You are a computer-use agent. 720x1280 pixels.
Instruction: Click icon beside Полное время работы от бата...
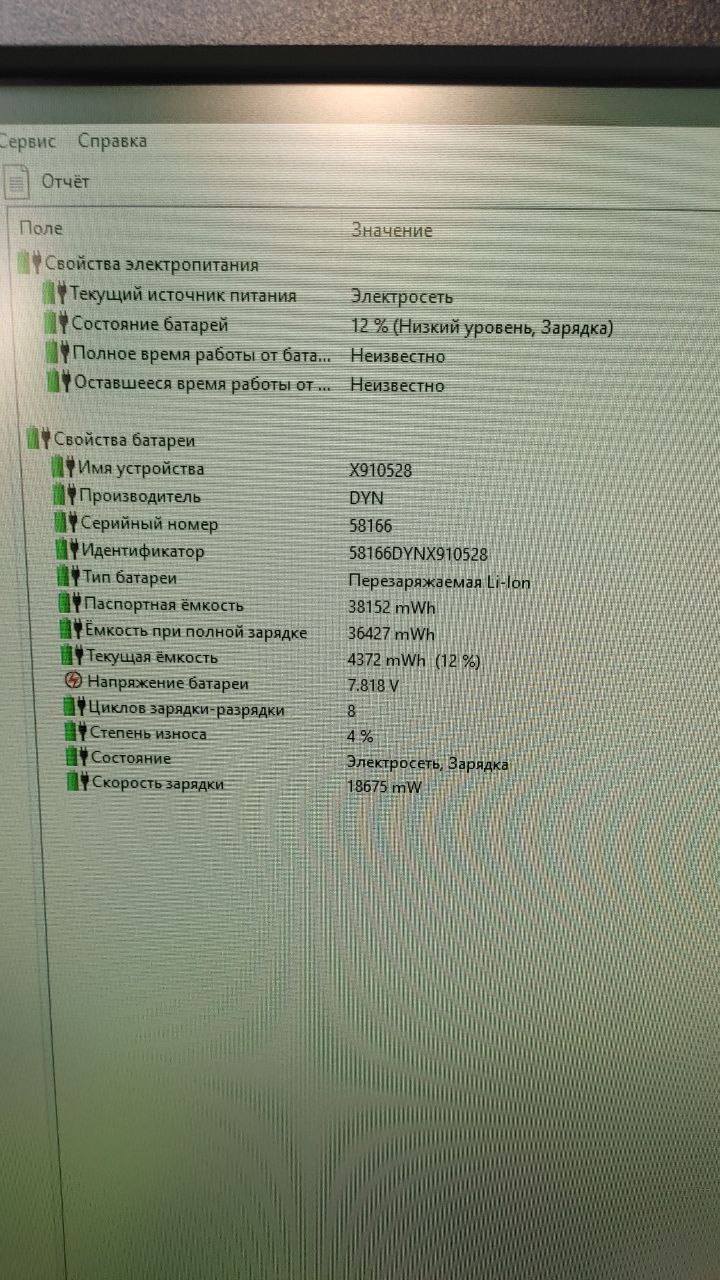click(59, 353)
